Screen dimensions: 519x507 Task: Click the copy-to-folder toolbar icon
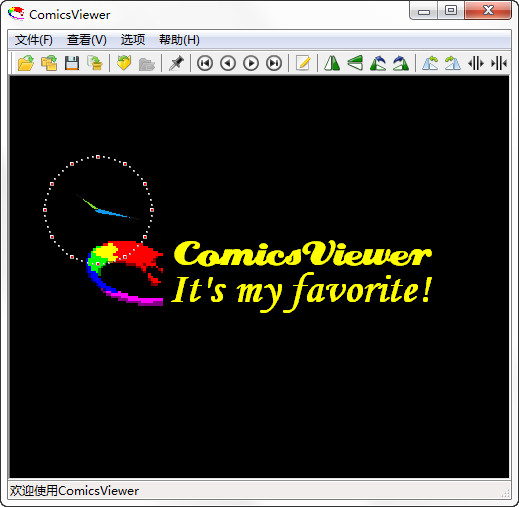[95, 63]
